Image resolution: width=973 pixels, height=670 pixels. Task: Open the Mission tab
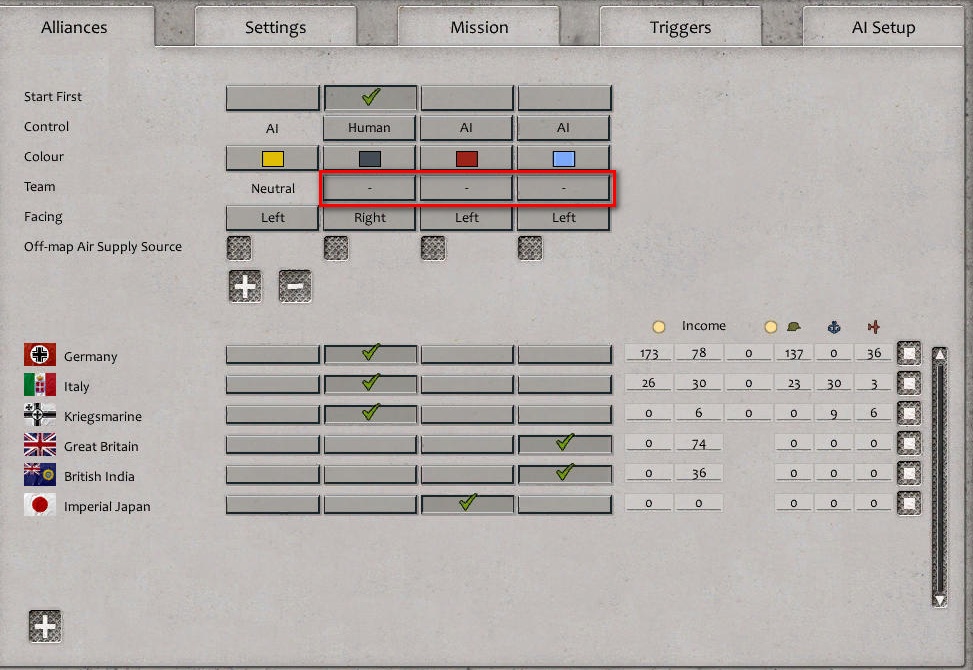click(478, 27)
